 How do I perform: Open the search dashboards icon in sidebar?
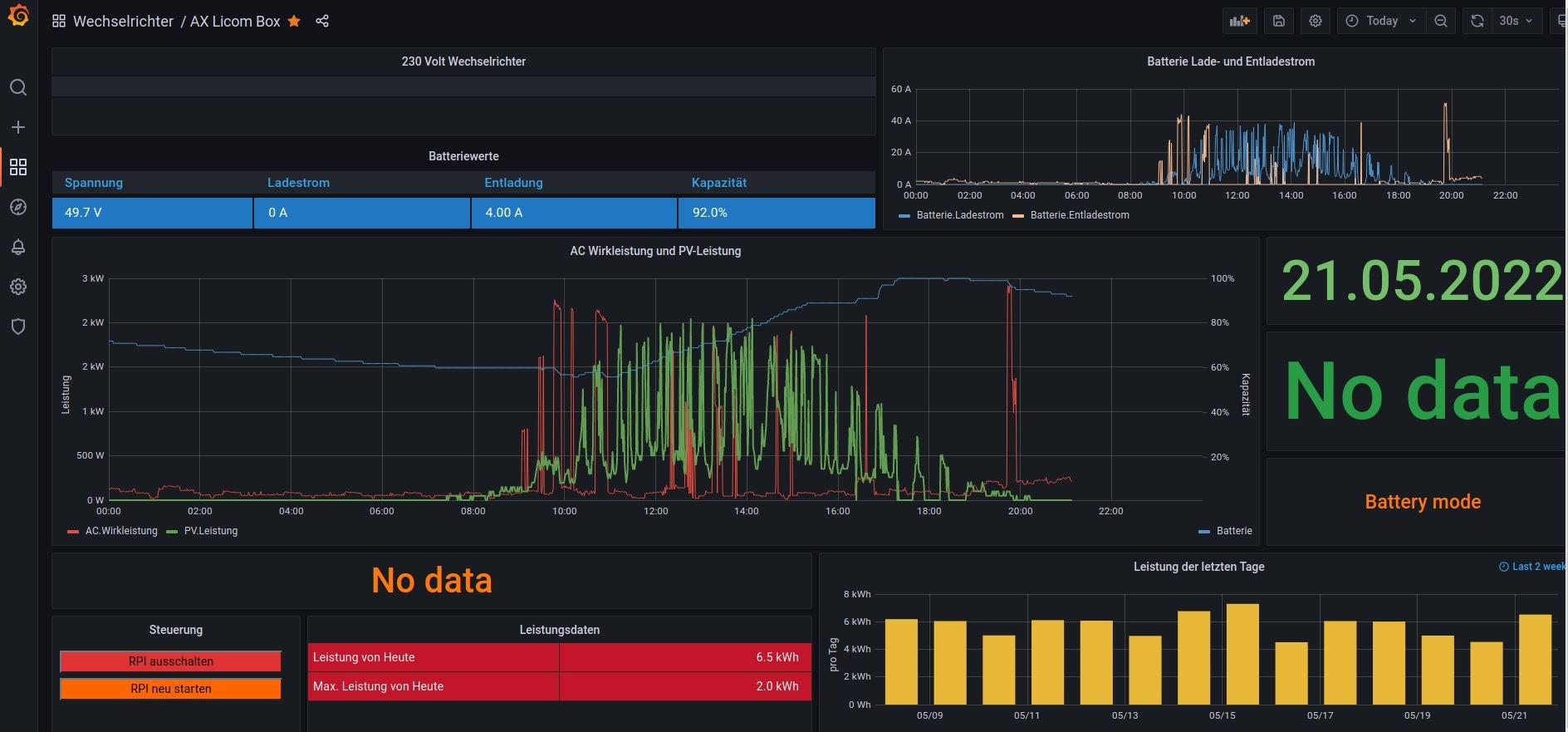(x=18, y=87)
